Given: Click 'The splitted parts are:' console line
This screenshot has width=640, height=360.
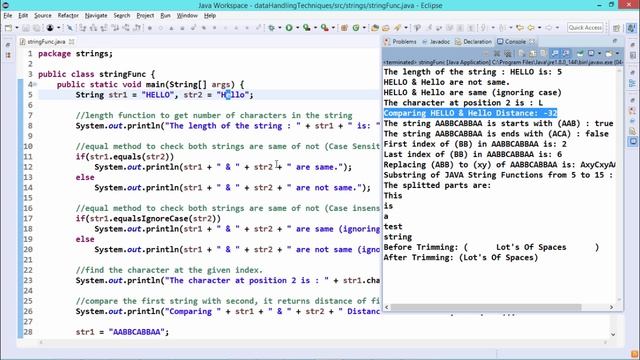Looking at the screenshot, I should (x=438, y=185).
